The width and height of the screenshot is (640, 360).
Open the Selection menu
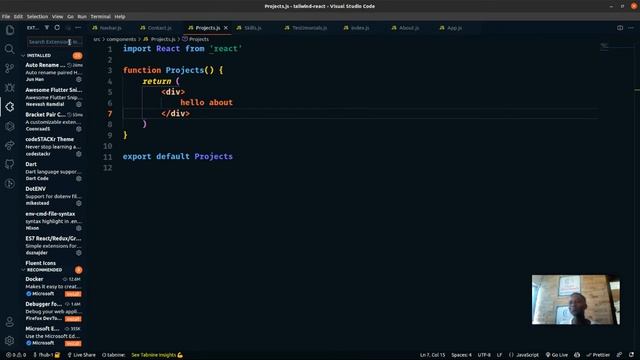point(38,16)
